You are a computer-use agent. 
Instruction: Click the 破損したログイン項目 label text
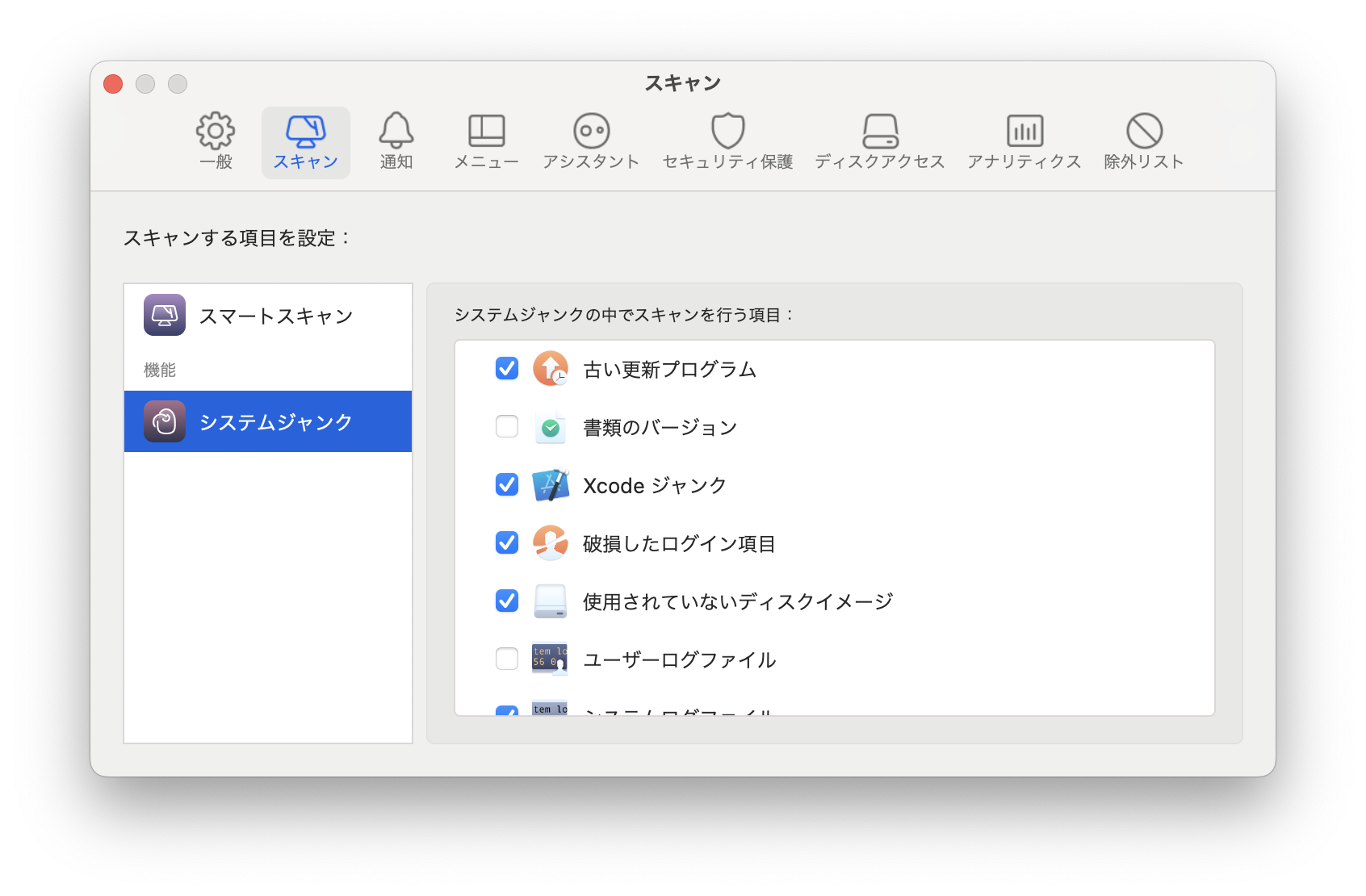click(x=679, y=544)
